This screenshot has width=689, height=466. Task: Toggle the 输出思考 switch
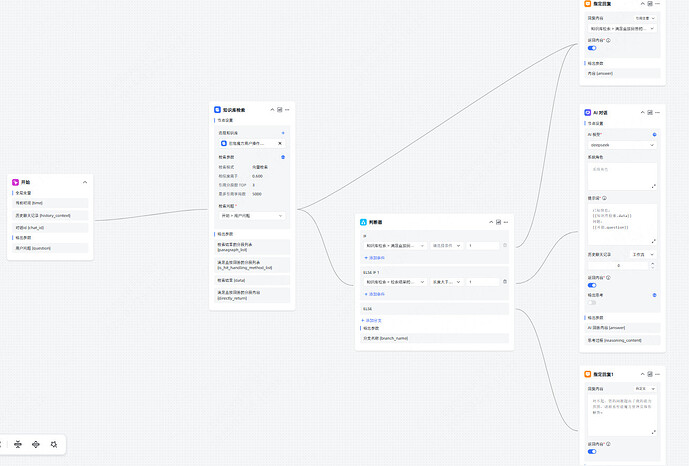(x=592, y=303)
